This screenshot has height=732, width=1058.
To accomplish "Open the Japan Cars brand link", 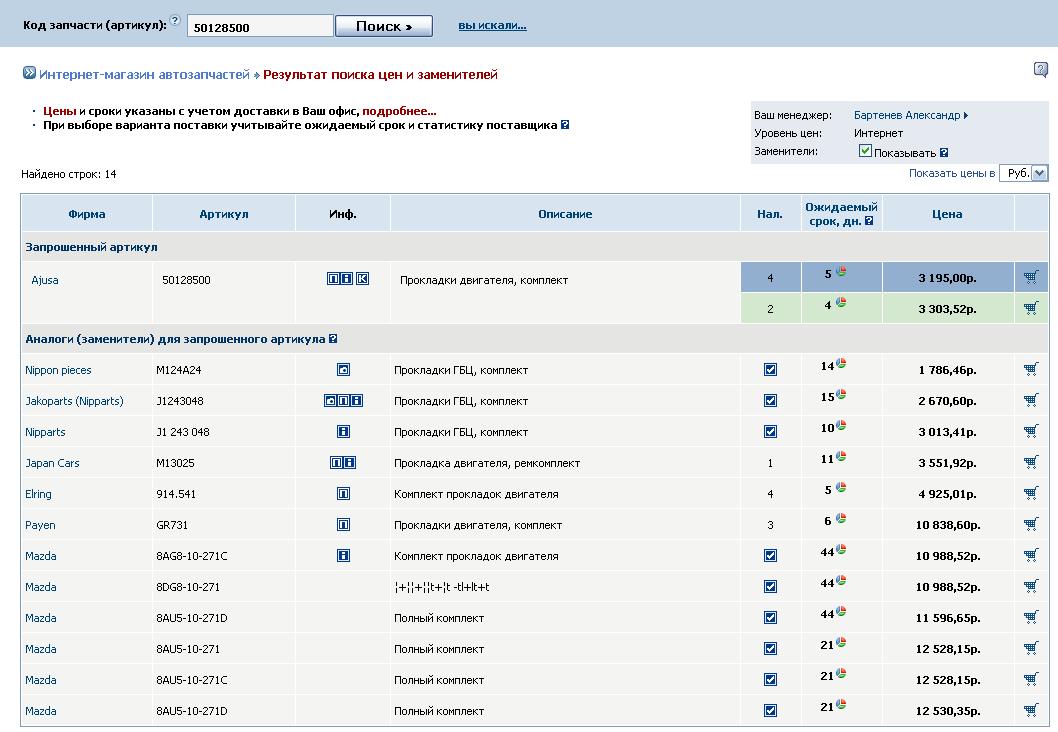I will (x=52, y=463).
